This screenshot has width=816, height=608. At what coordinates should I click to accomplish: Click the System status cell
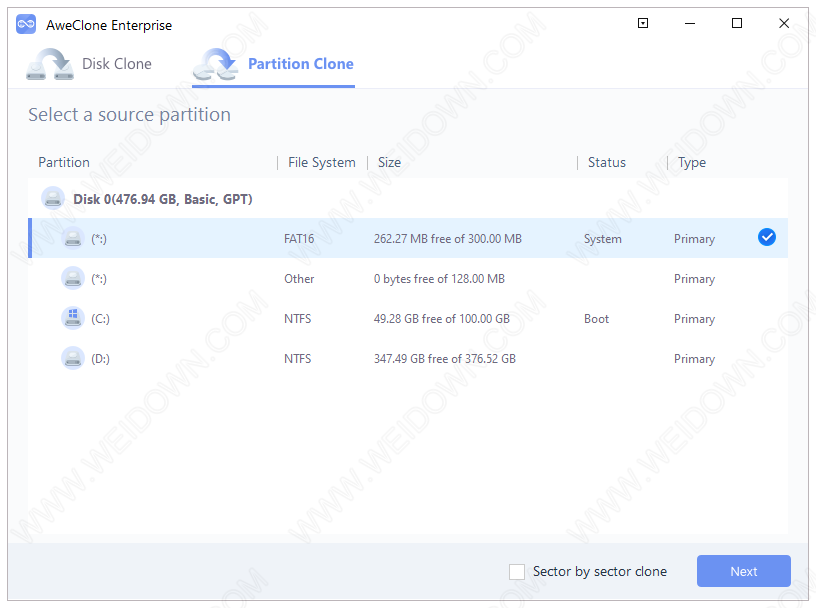pyautogui.click(x=603, y=239)
